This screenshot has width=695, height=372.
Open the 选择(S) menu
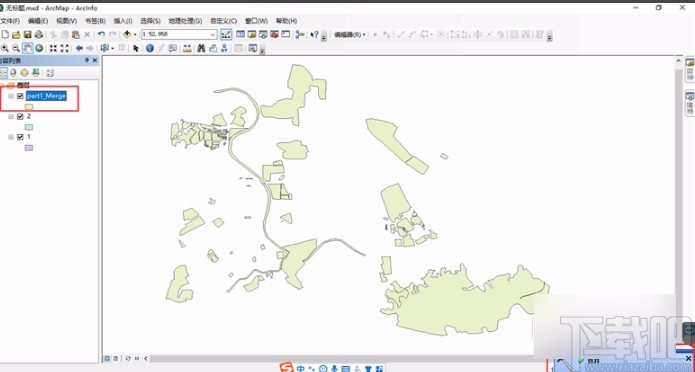tap(150, 21)
